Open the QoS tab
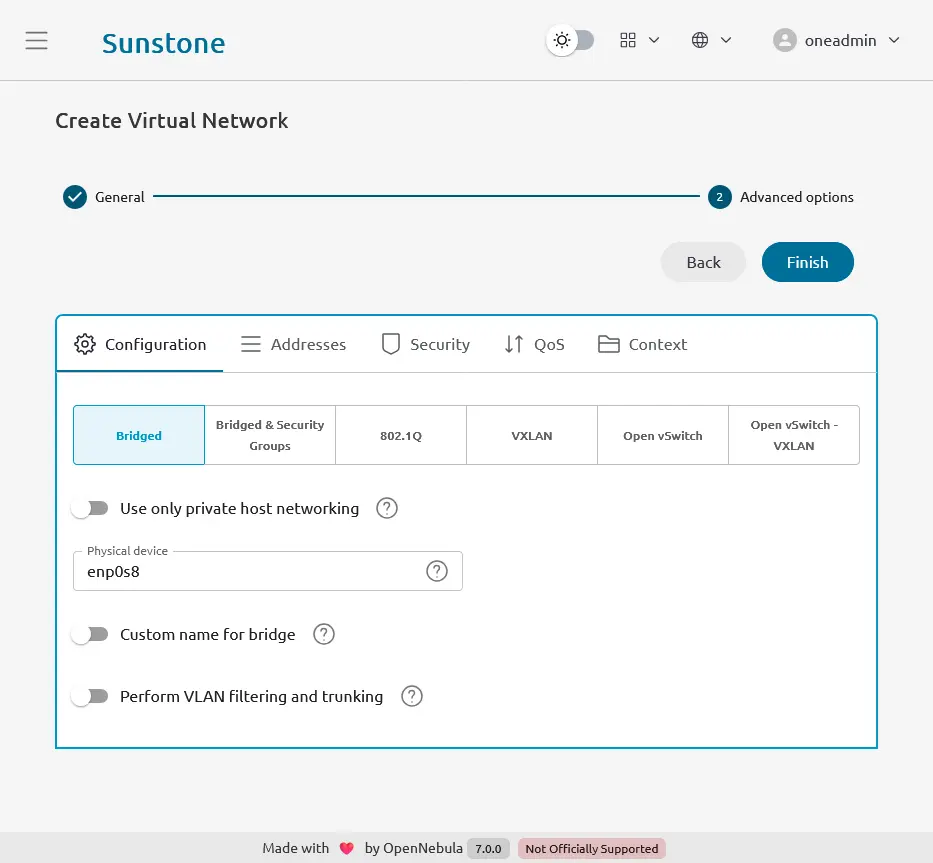933x863 pixels. [534, 344]
